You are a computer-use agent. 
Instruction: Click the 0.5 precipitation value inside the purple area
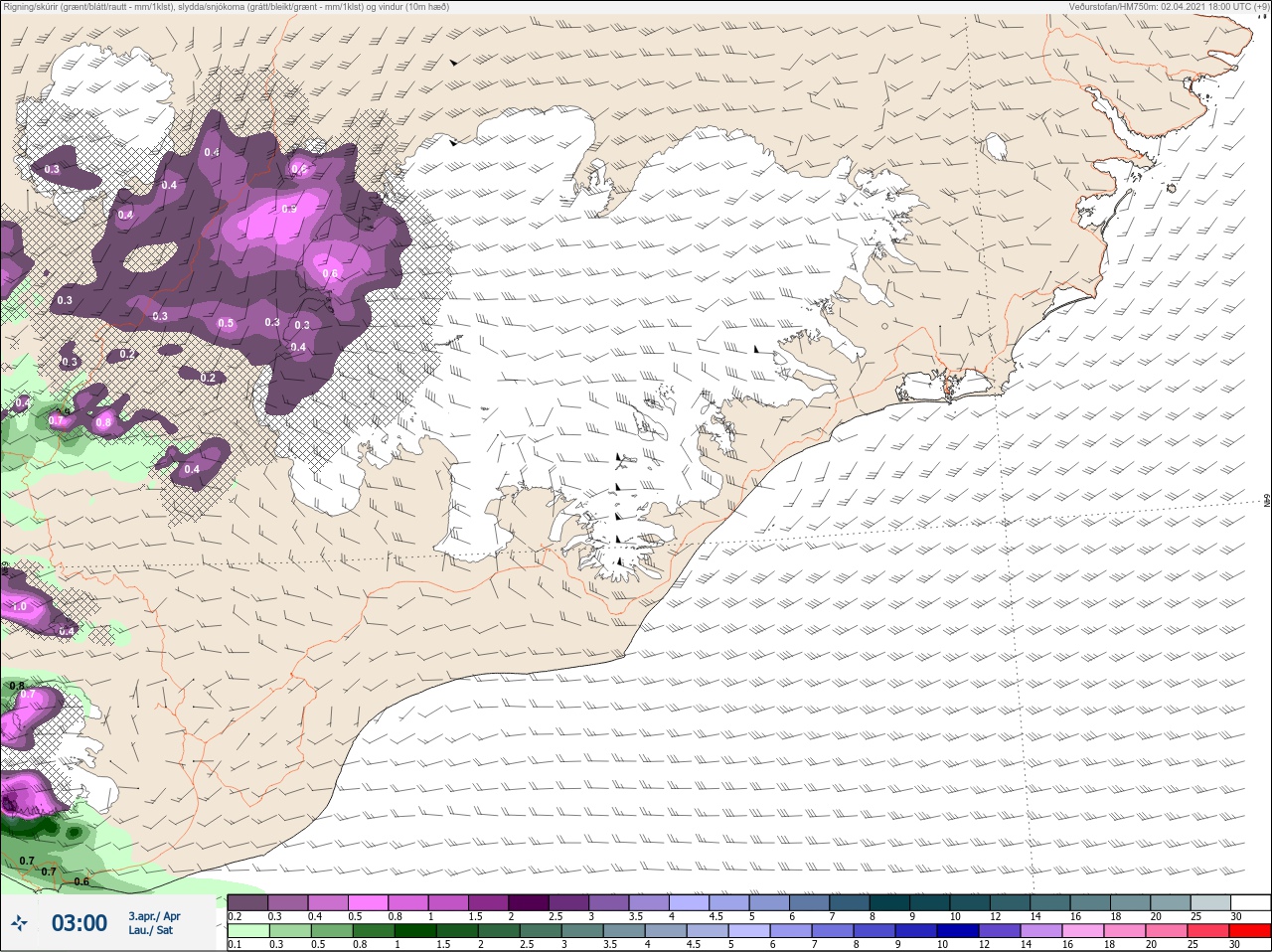click(226, 323)
